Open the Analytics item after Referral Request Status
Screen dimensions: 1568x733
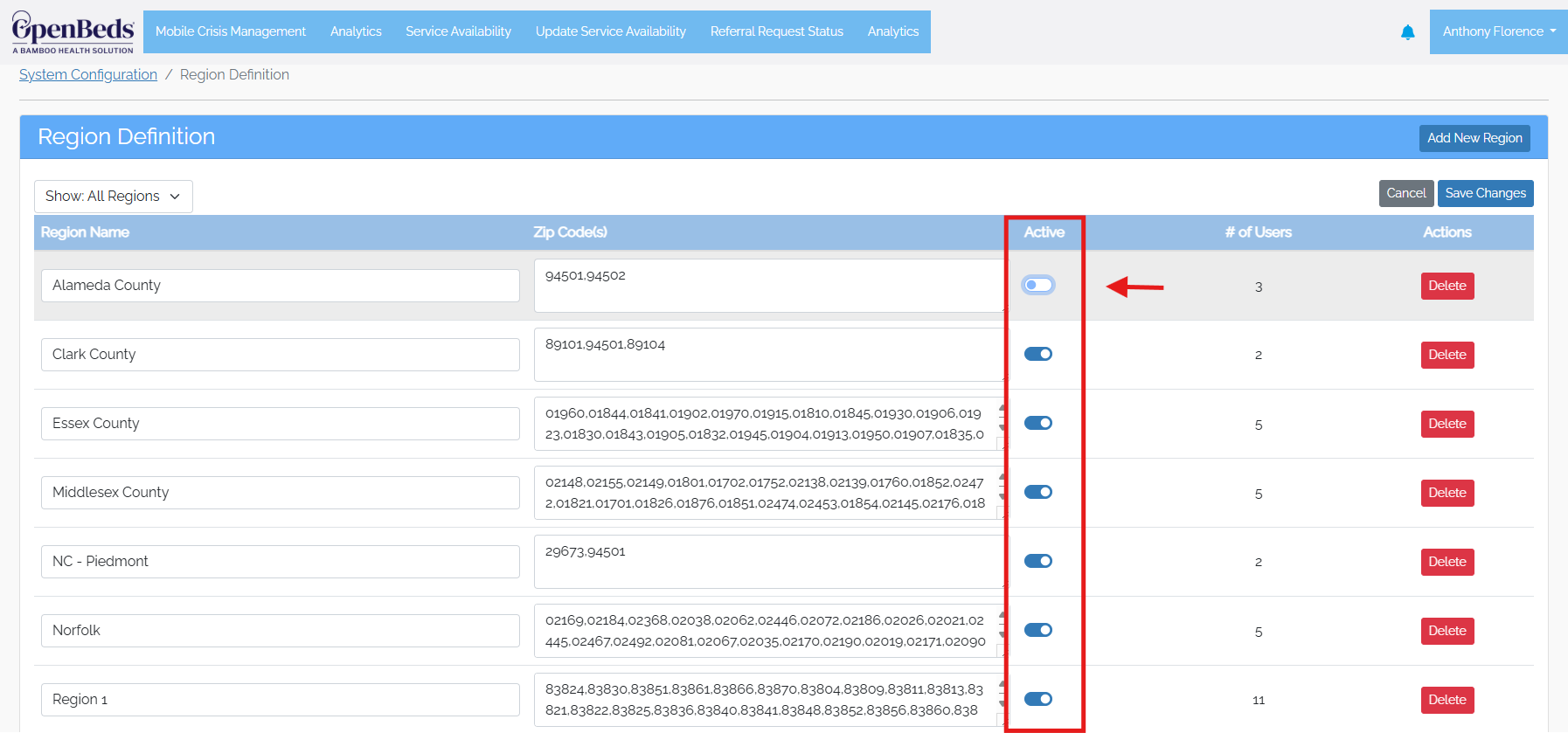coord(893,31)
